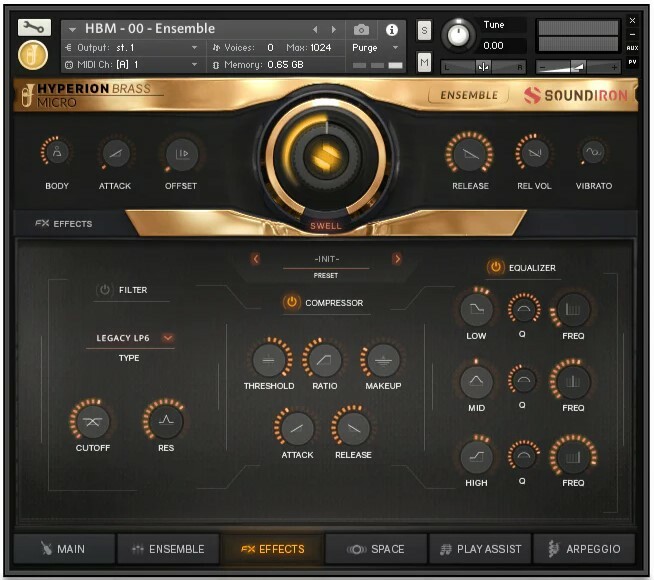Click the Body knob
654x580 pixels.
(57, 153)
